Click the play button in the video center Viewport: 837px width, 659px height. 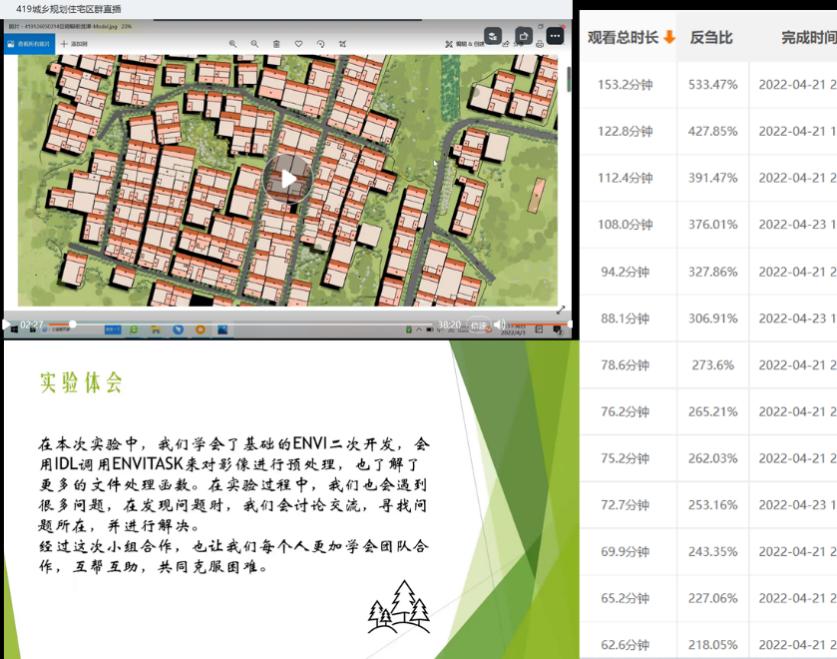click(x=288, y=179)
